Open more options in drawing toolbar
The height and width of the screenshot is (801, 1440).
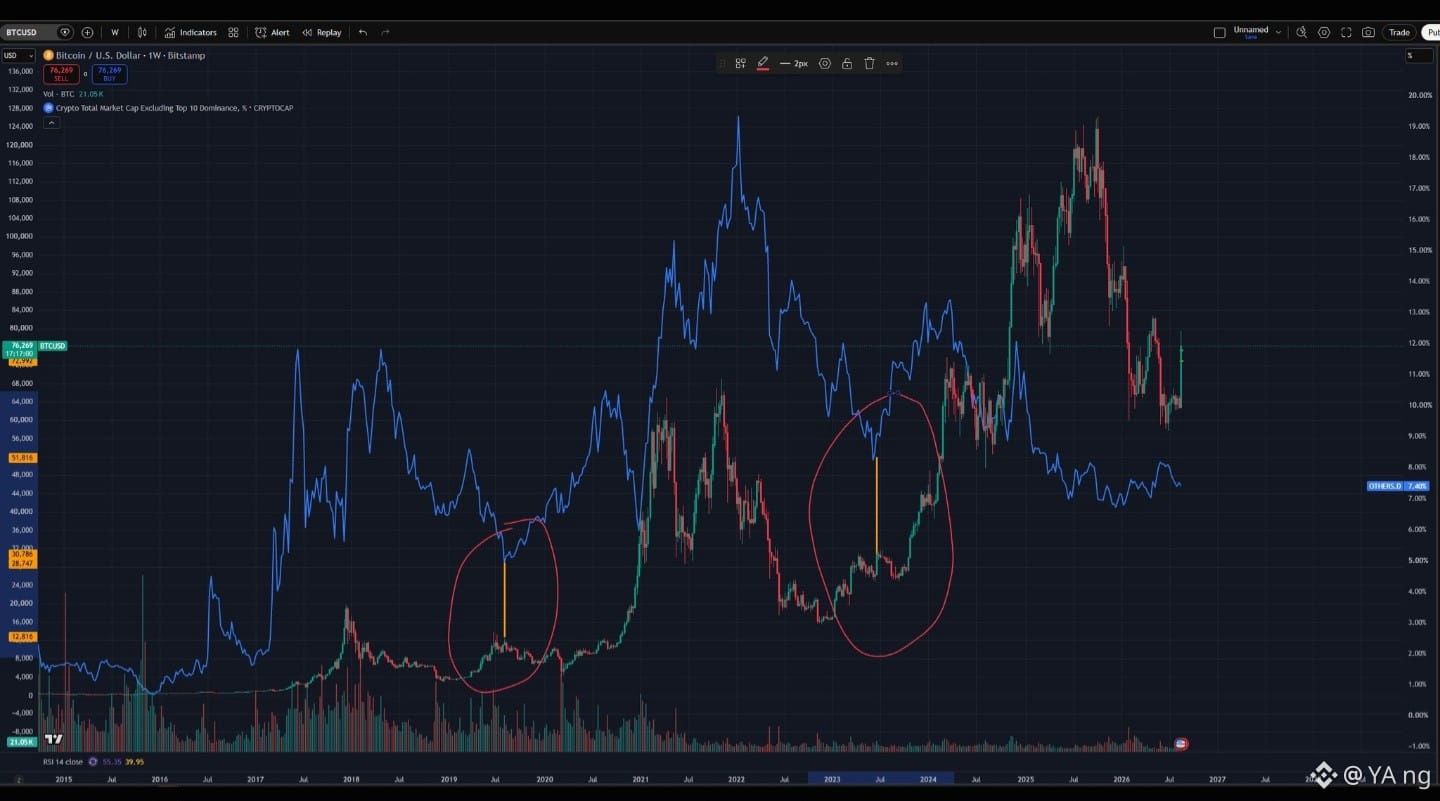click(892, 63)
